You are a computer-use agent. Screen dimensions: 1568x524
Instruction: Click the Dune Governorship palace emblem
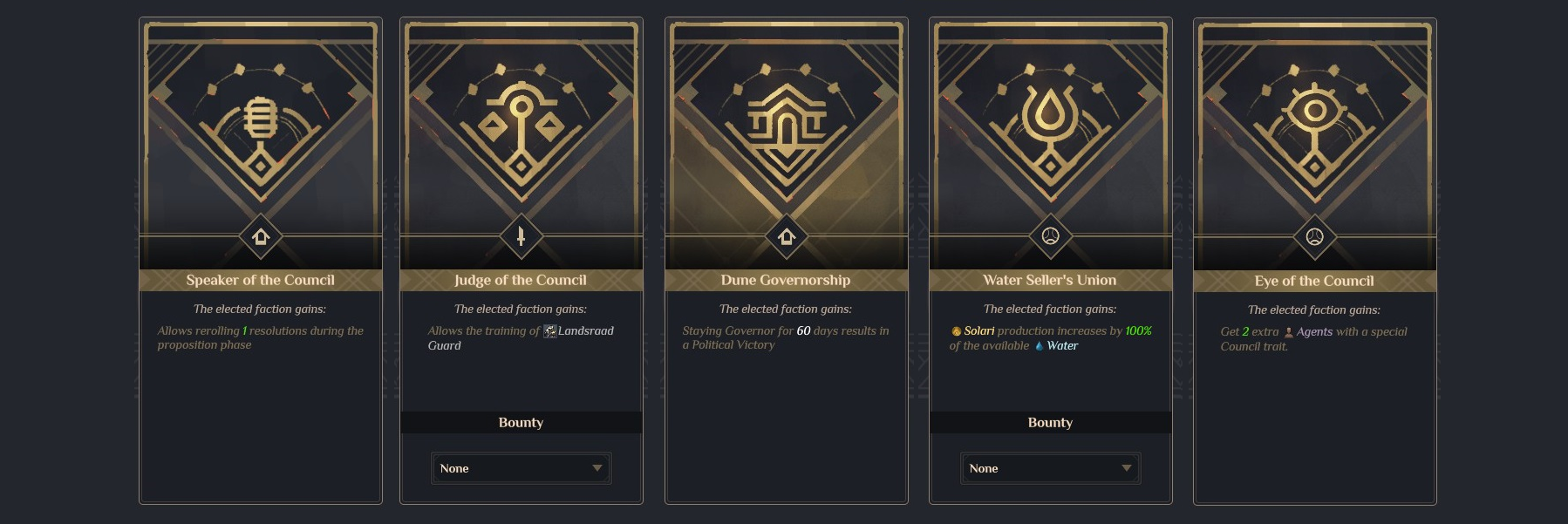(x=786, y=119)
